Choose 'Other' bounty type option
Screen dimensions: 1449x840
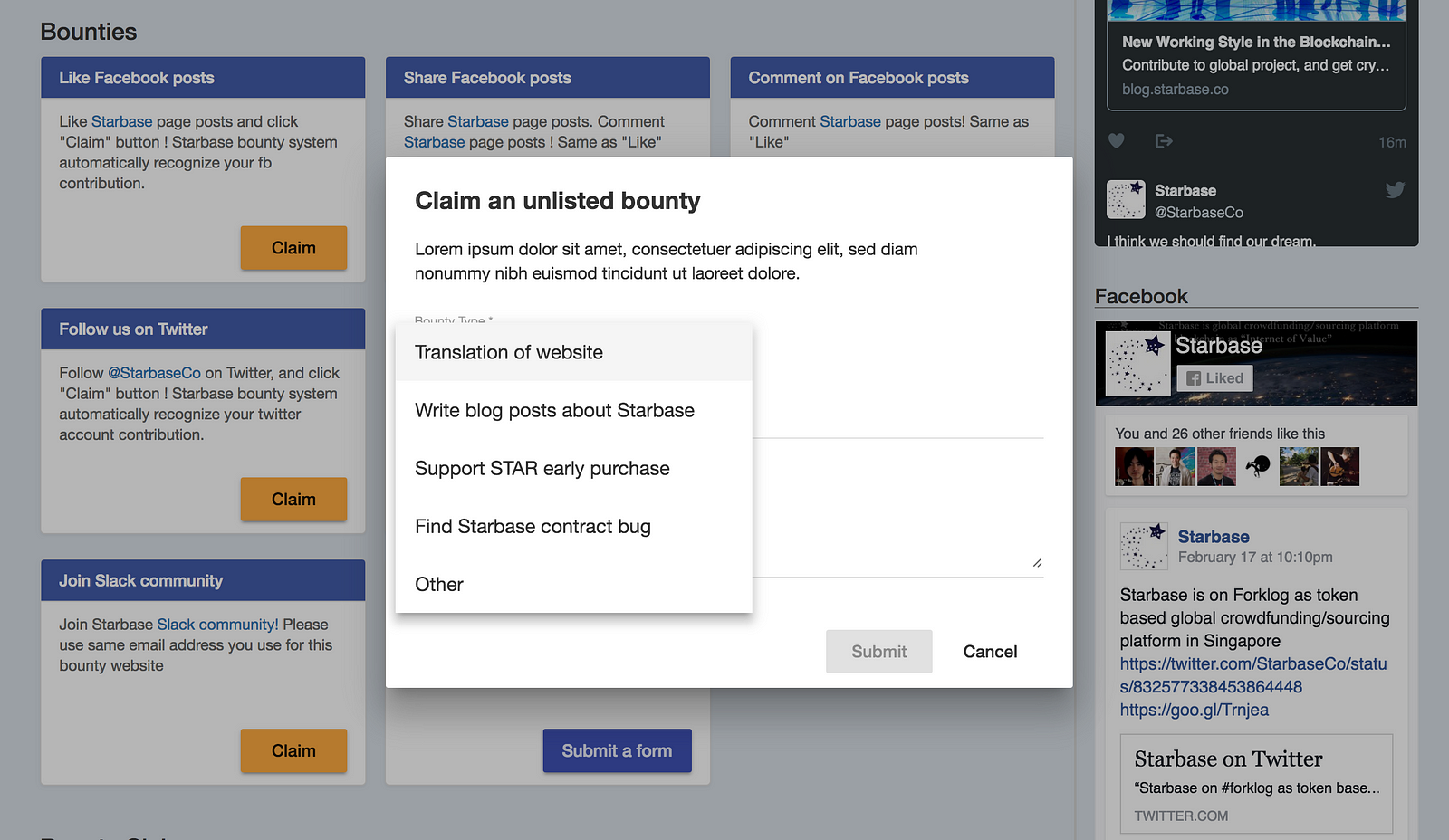(573, 584)
